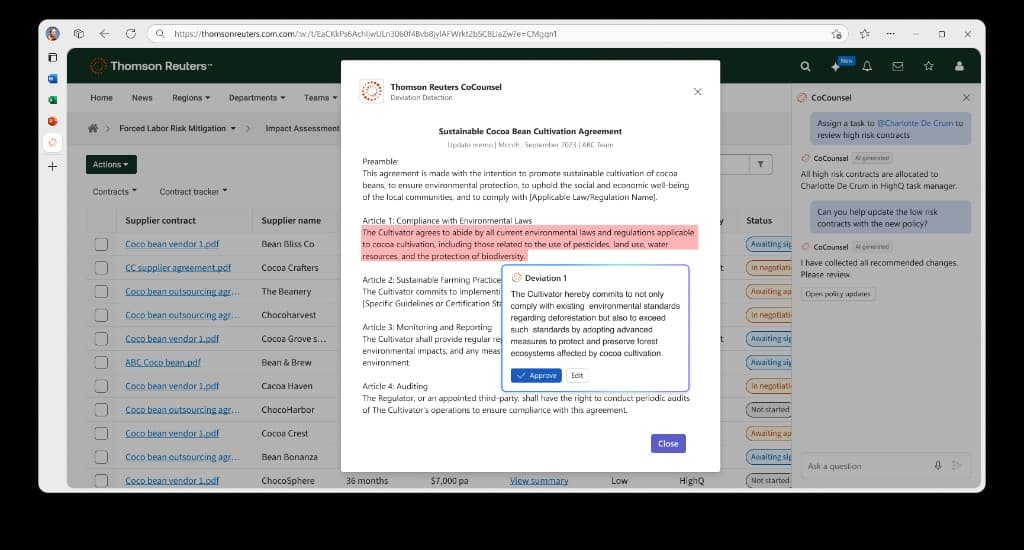1024x550 pixels.
Task: Open Excel app in sidebar
Action: 53,100
